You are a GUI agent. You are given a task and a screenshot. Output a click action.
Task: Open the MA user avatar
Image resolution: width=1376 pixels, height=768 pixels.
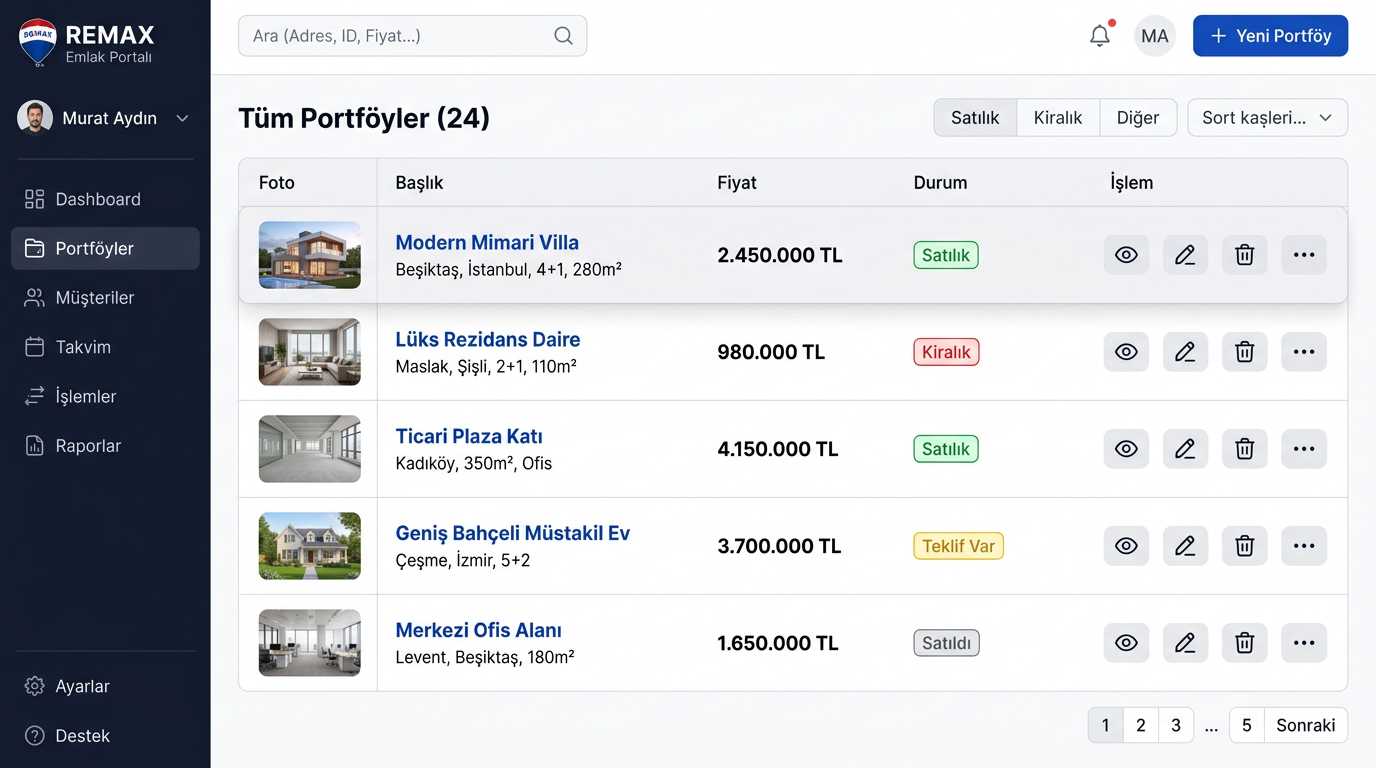(x=1154, y=36)
